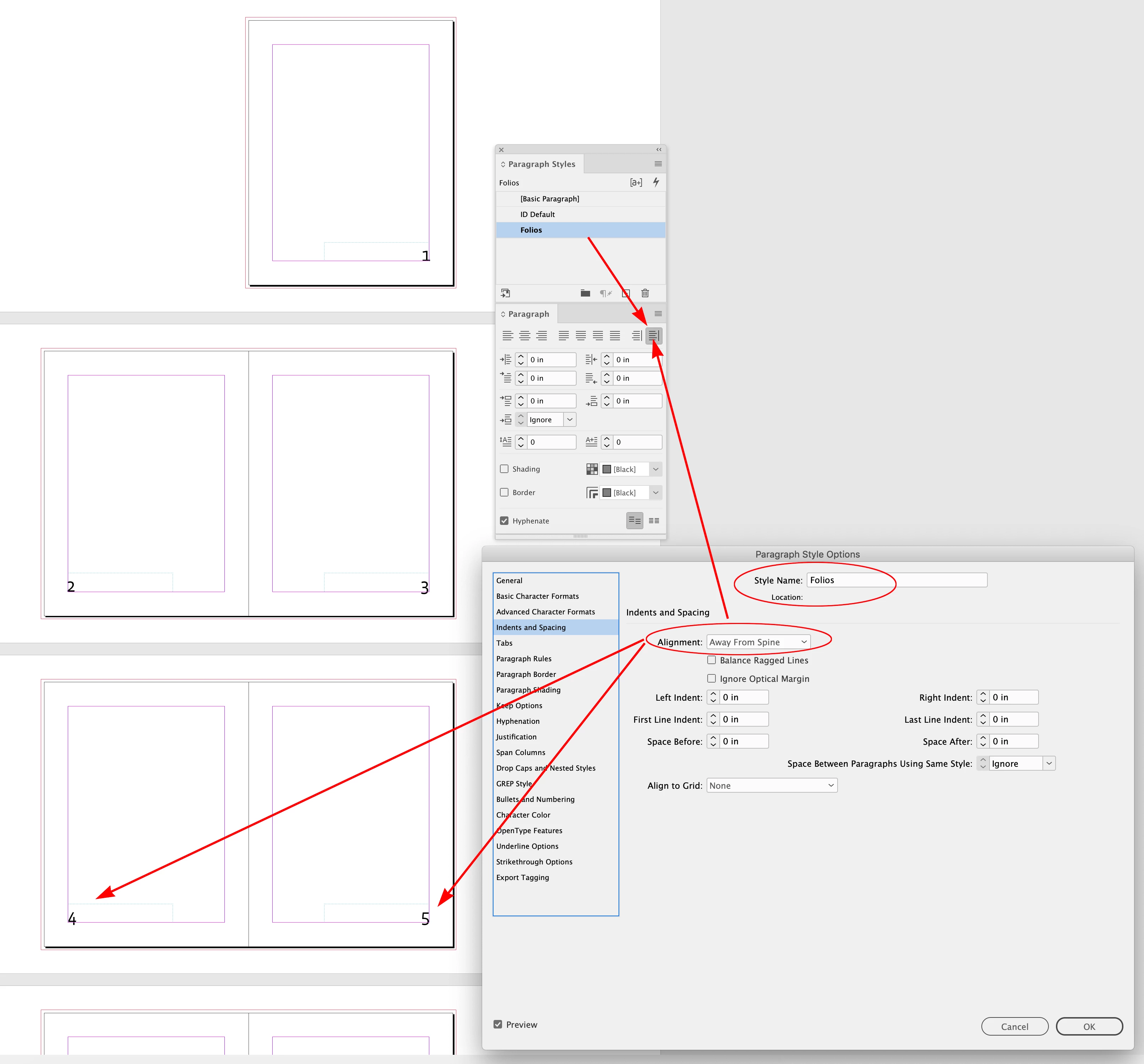Screen dimensions: 1144x1064
Task: Select the Hyphenation category
Action: click(x=518, y=721)
